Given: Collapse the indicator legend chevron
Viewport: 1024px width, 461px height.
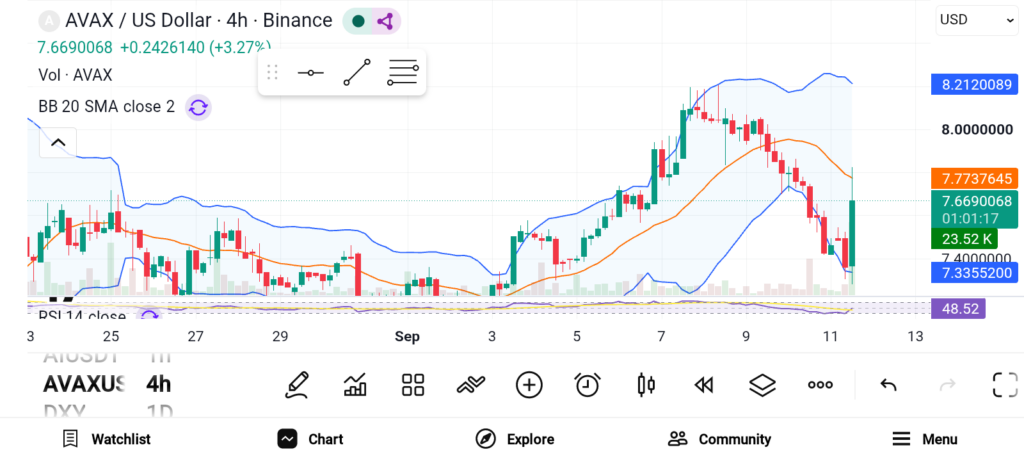Looking at the screenshot, I should tap(58, 142).
